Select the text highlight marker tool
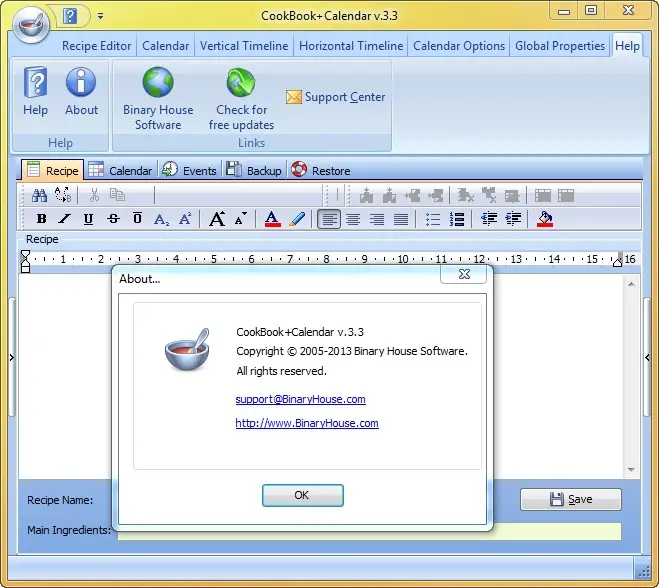 tap(297, 219)
